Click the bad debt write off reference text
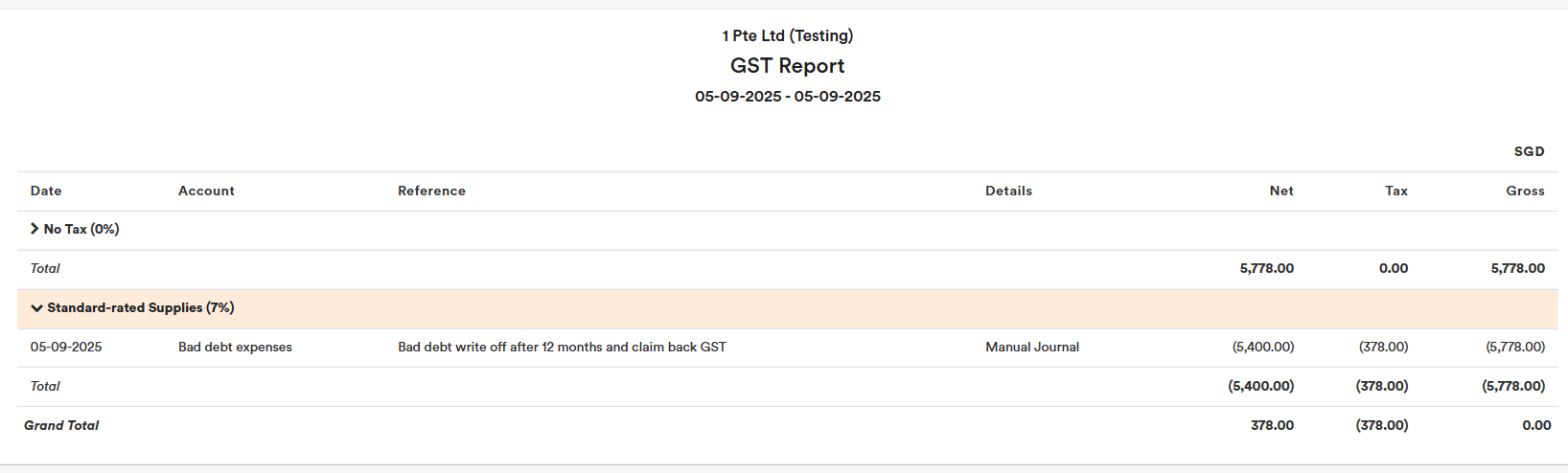The height and width of the screenshot is (473, 1568). point(562,348)
